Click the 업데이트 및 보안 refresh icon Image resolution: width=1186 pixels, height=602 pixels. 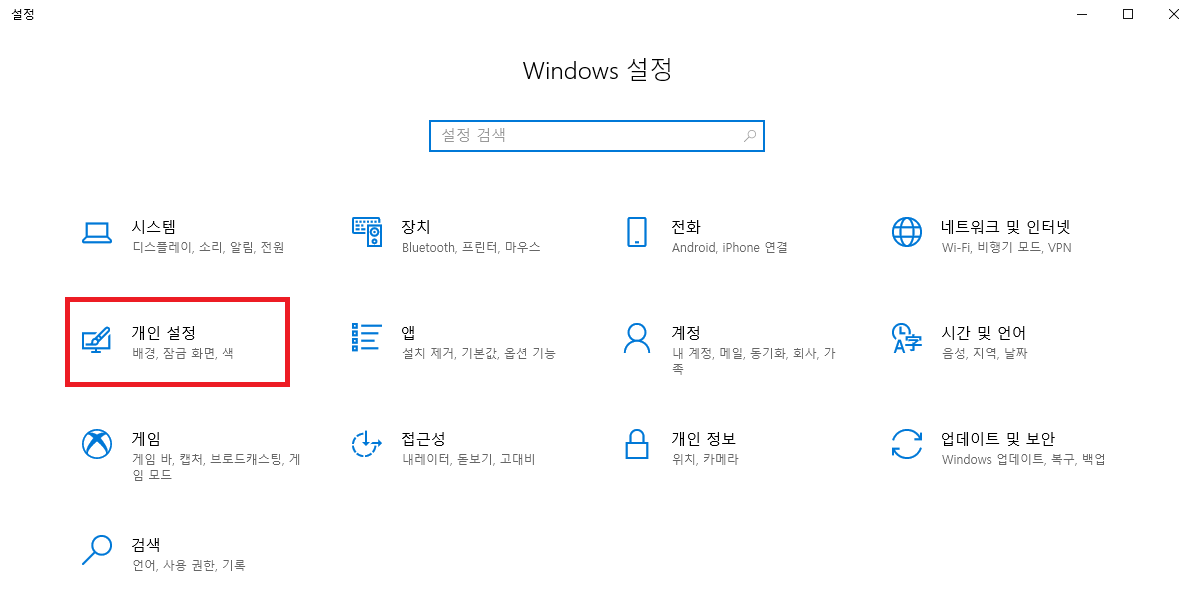907,444
